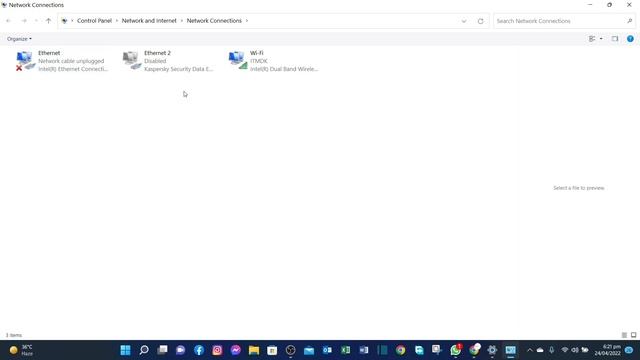
Task: Click the 'Network cable unplugged' status text
Action: [71, 61]
